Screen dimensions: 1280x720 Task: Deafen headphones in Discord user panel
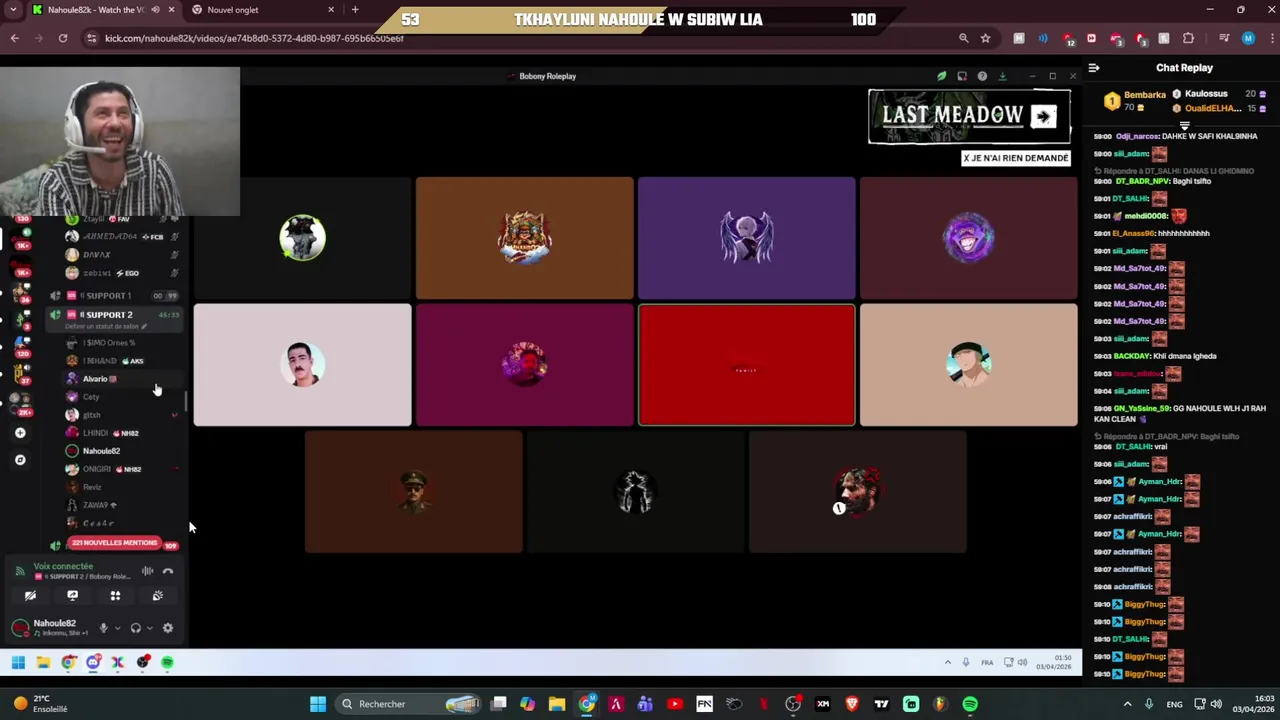tap(136, 628)
